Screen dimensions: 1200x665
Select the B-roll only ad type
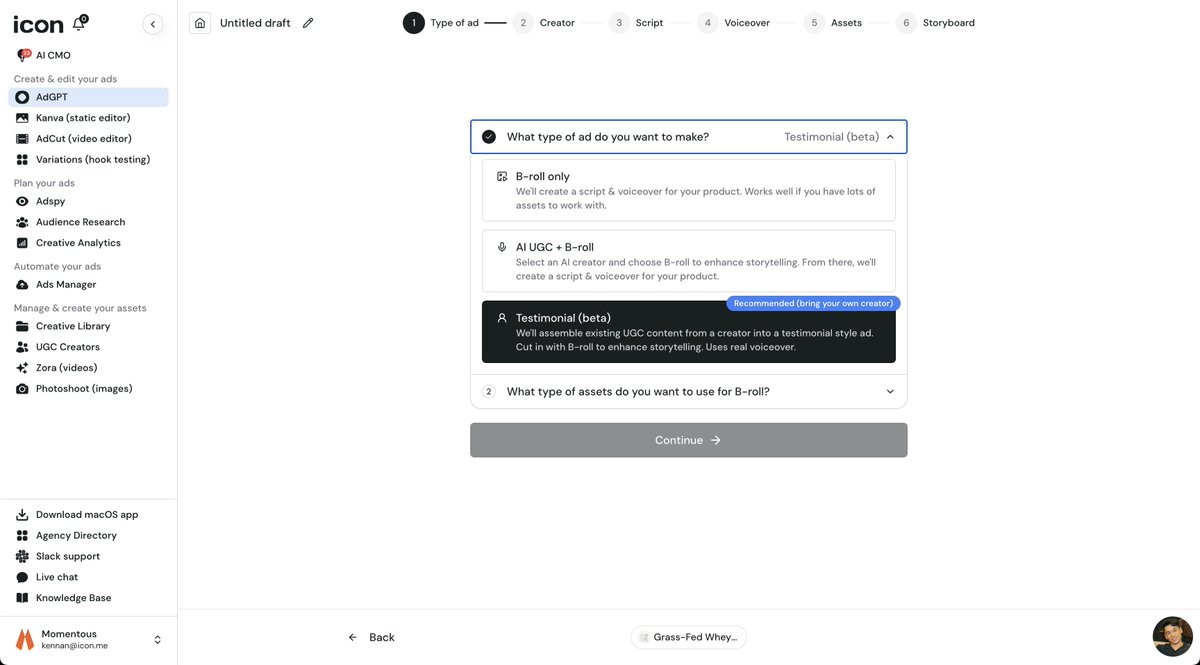tap(688, 188)
